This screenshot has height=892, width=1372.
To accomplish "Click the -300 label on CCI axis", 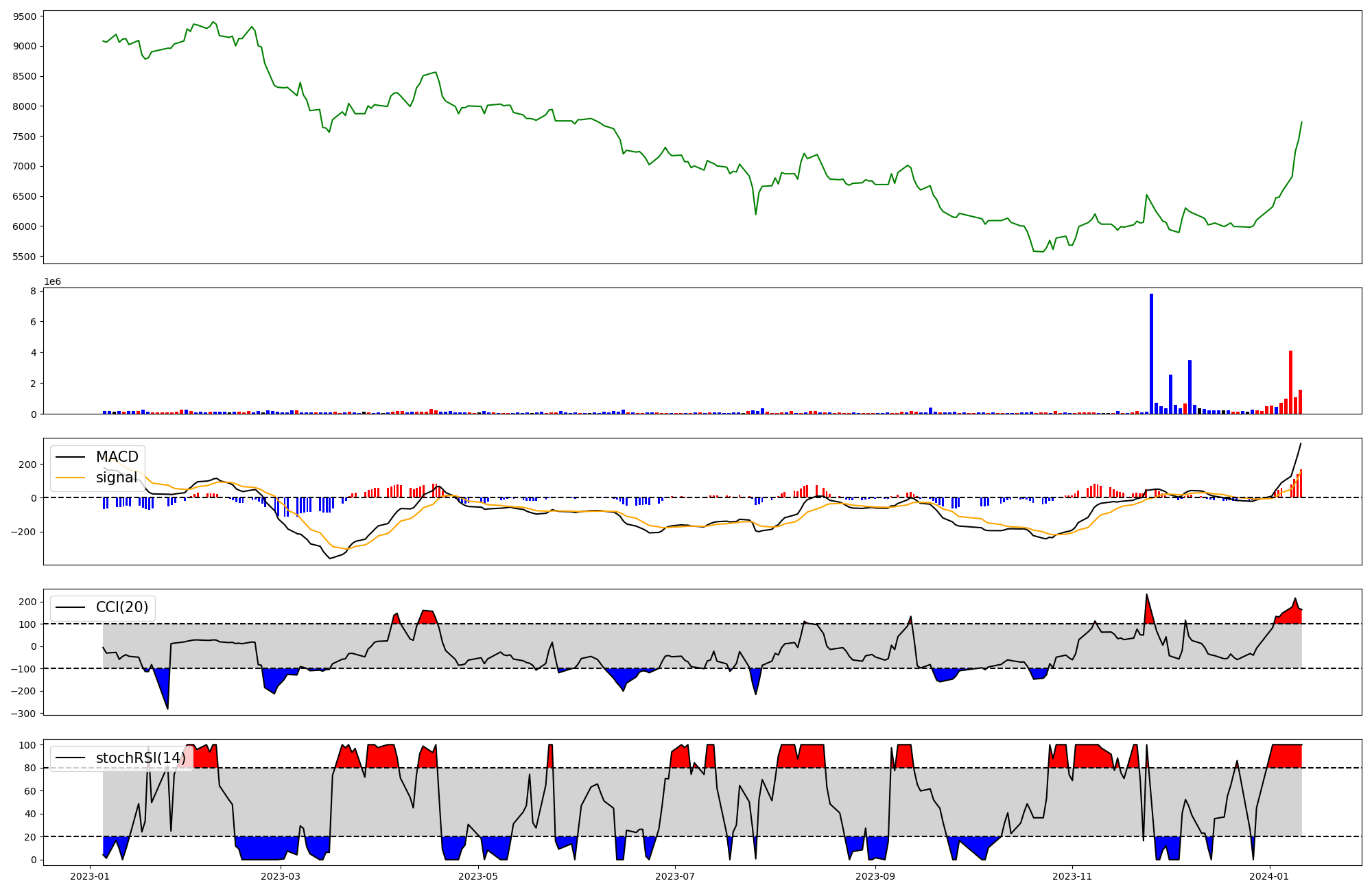I will click(22, 714).
